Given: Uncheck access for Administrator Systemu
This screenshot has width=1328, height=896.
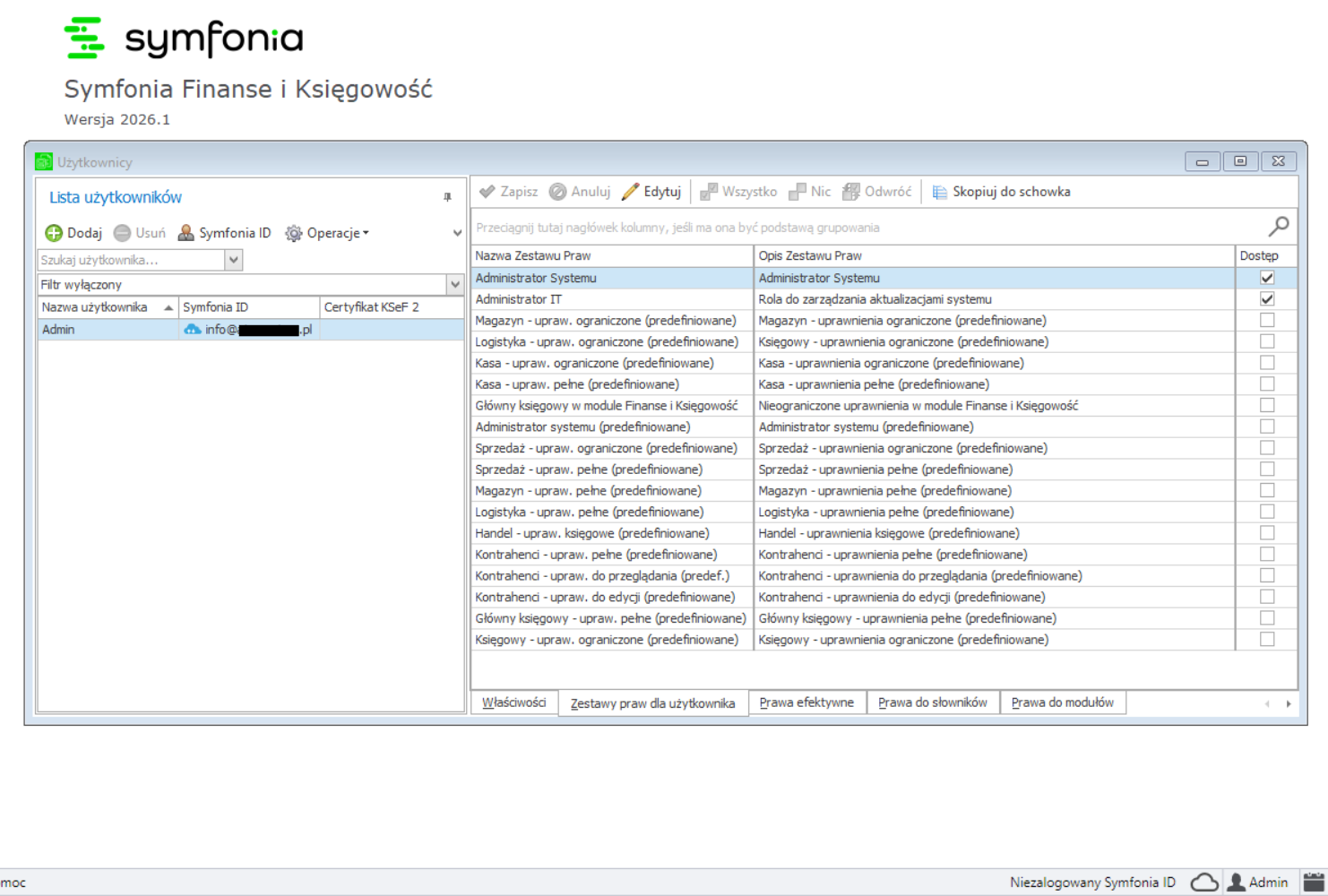Looking at the screenshot, I should click(1266, 278).
